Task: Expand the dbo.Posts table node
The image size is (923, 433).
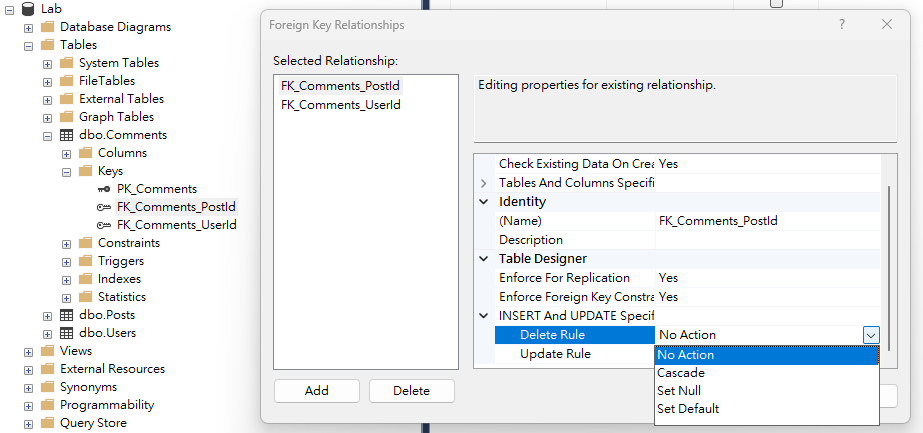Action: (48, 315)
